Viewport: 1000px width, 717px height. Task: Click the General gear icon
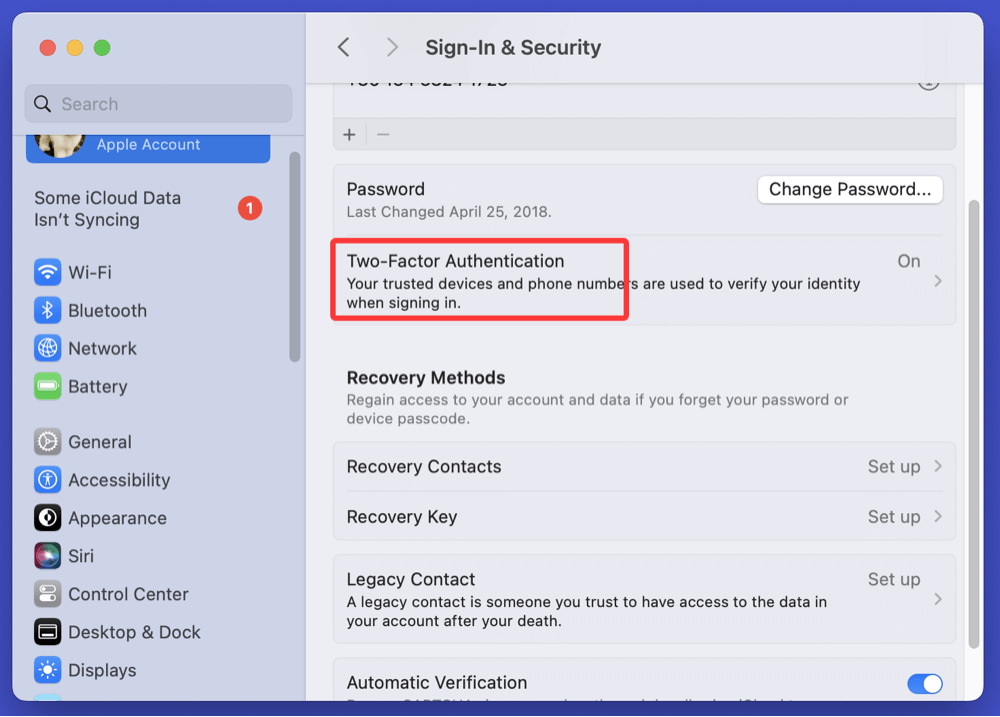tap(47, 442)
